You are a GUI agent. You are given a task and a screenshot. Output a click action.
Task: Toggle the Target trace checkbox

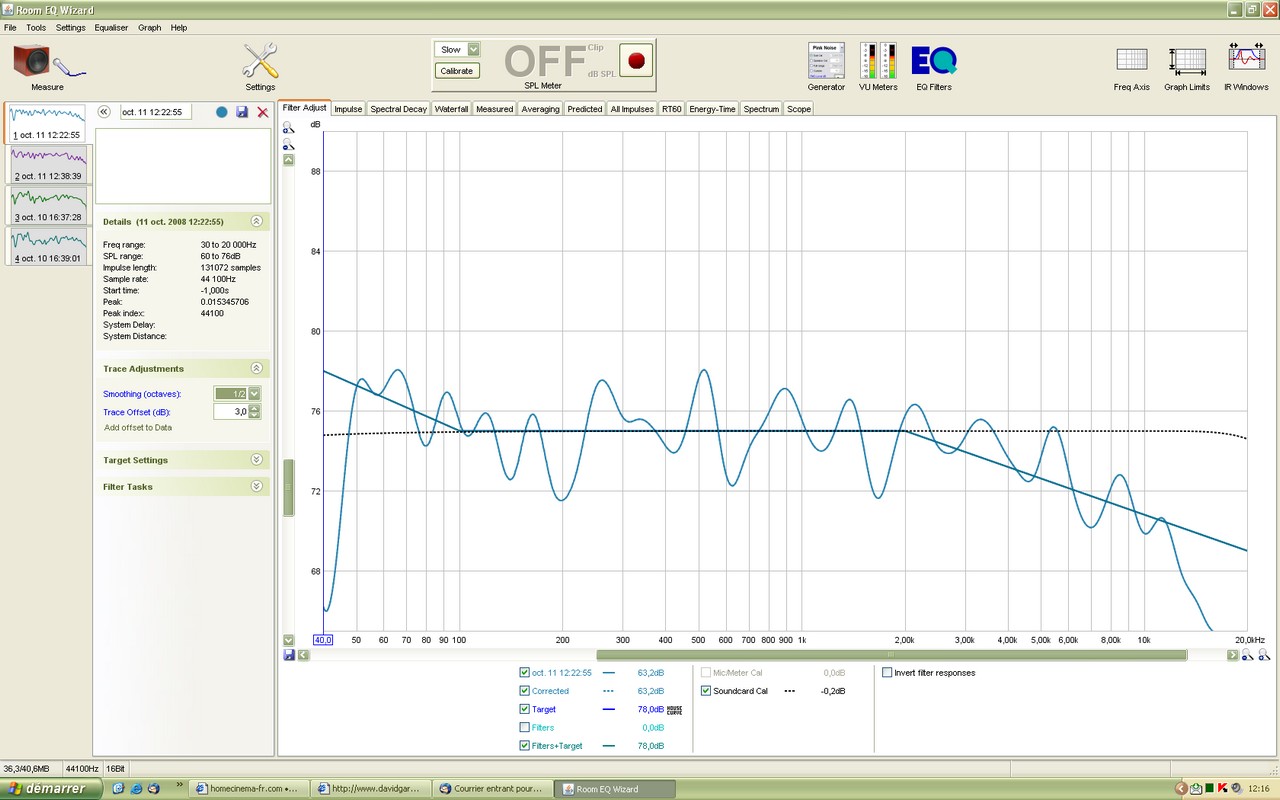(x=525, y=709)
